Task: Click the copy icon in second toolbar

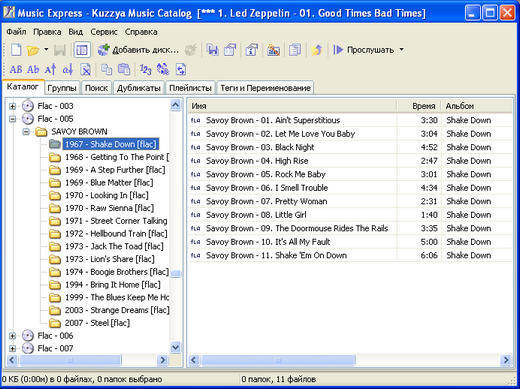Action: click(106, 70)
